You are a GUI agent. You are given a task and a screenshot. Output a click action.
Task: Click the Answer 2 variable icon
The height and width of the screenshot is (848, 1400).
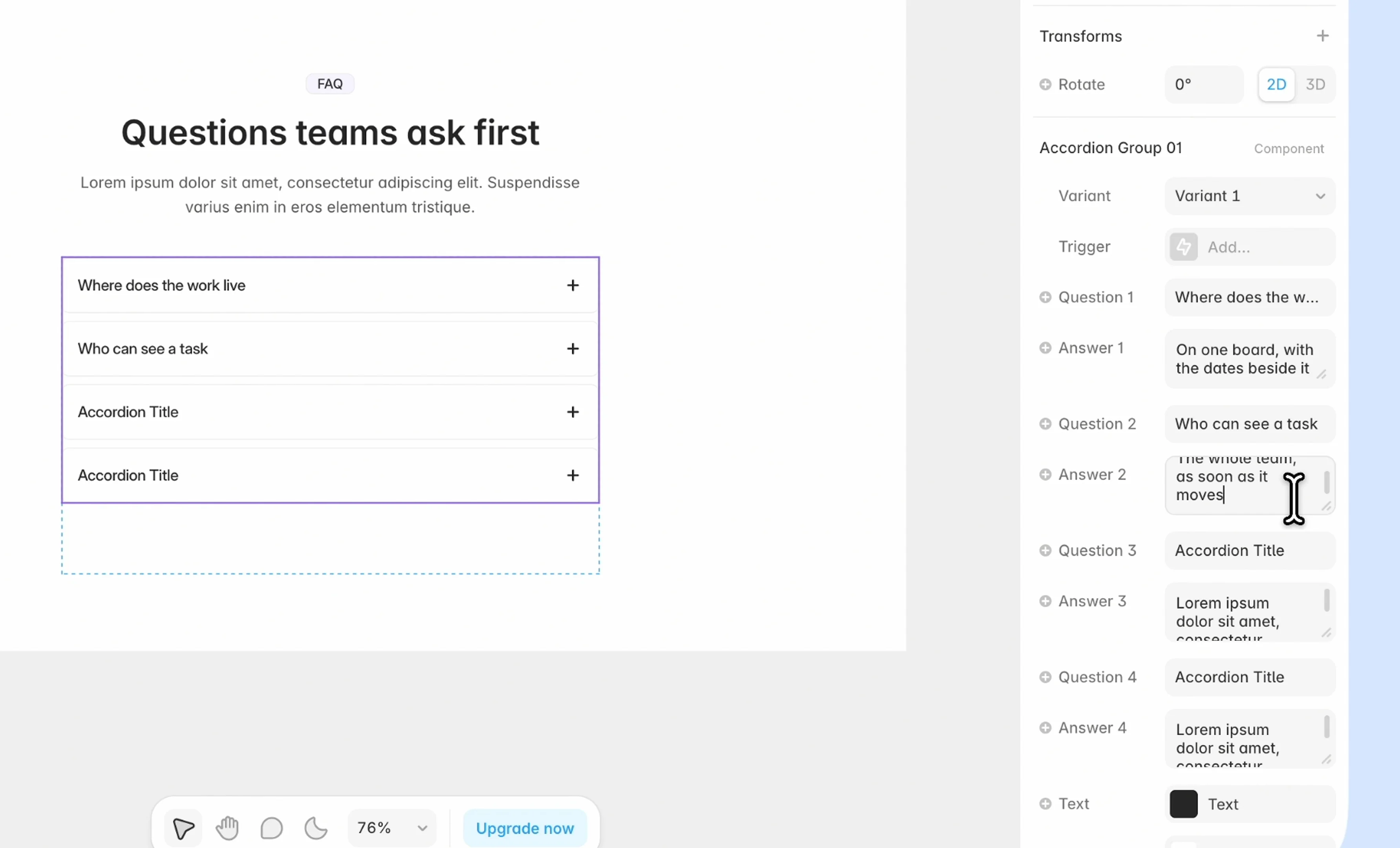click(x=1045, y=475)
